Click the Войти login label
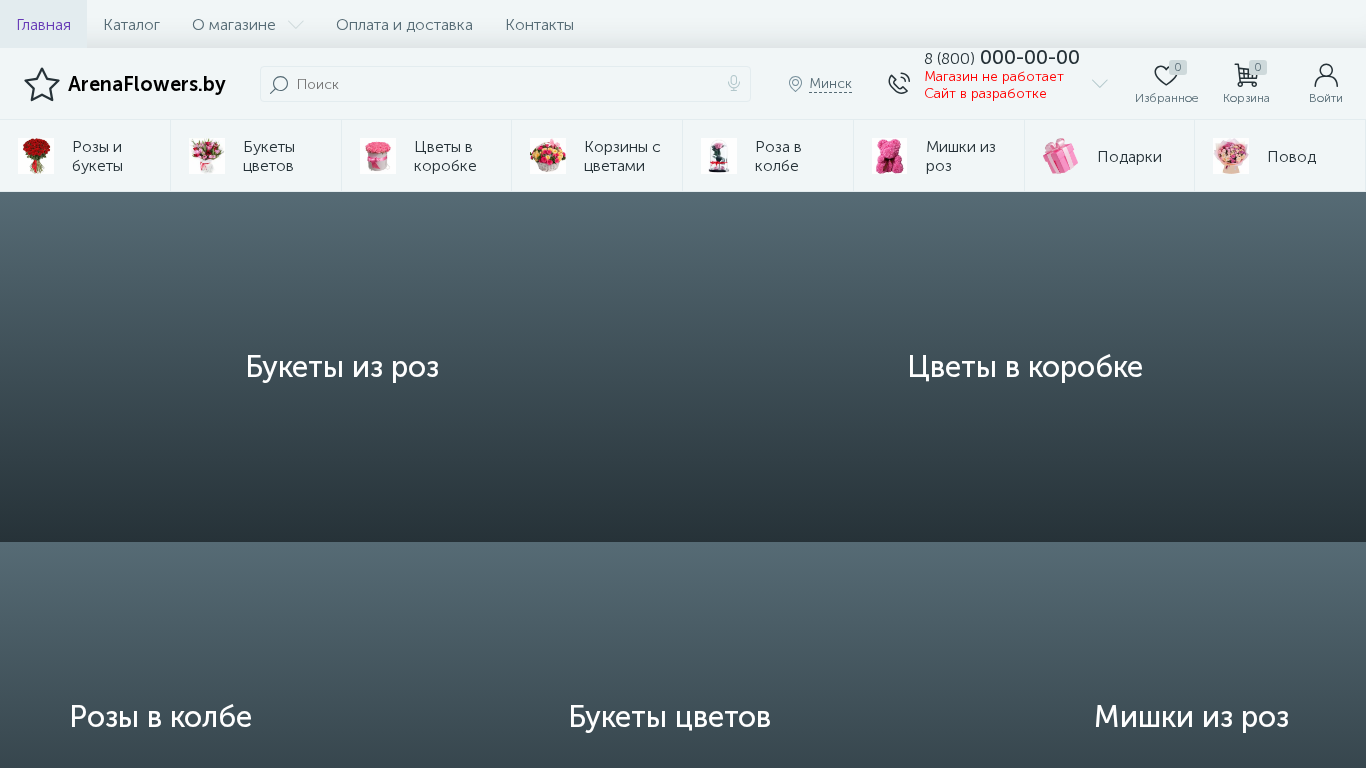 coord(1326,98)
